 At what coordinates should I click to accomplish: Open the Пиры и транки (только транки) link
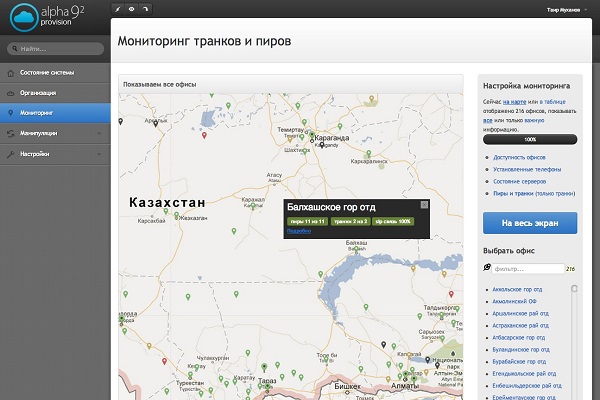click(x=534, y=193)
